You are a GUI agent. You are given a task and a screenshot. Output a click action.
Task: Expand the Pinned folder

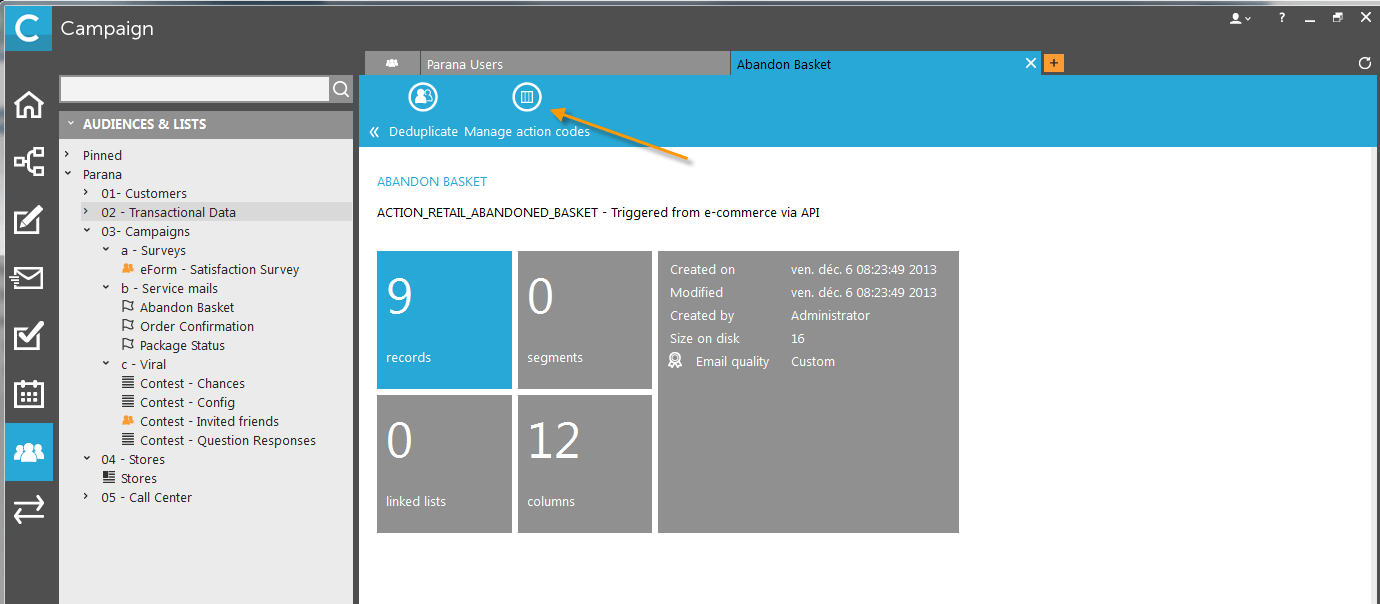pyautogui.click(x=67, y=155)
